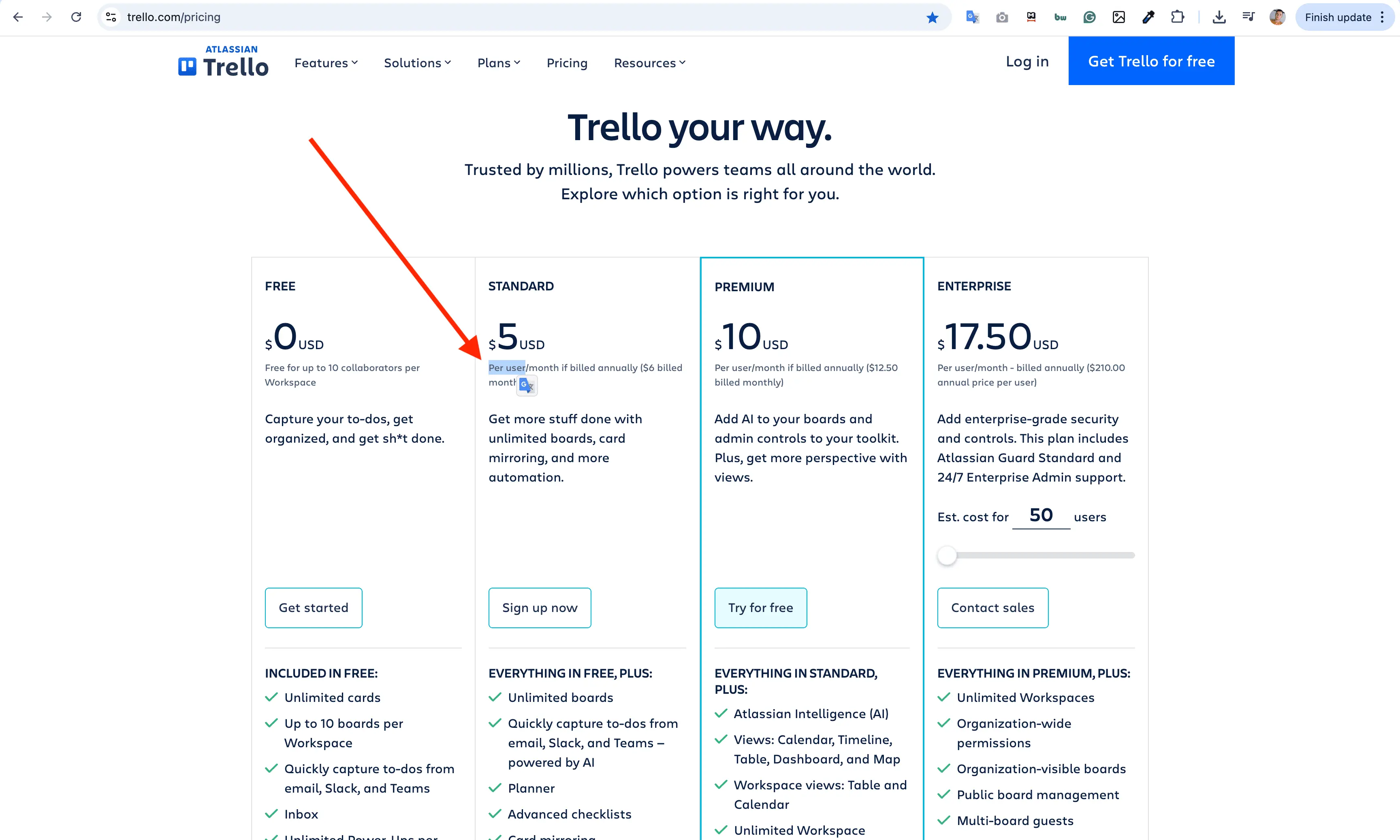Open browser downloads icon
Screen dimensions: 1400x840
(x=1219, y=17)
